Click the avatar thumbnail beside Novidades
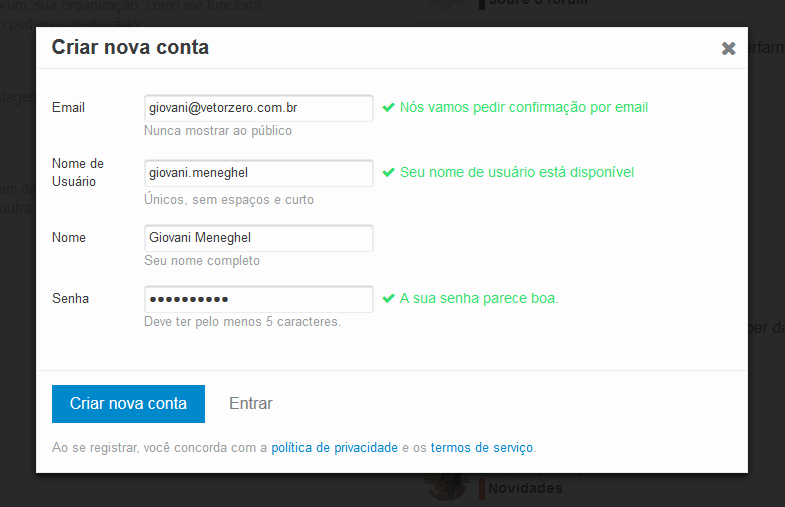785x507 pixels. [x=446, y=487]
